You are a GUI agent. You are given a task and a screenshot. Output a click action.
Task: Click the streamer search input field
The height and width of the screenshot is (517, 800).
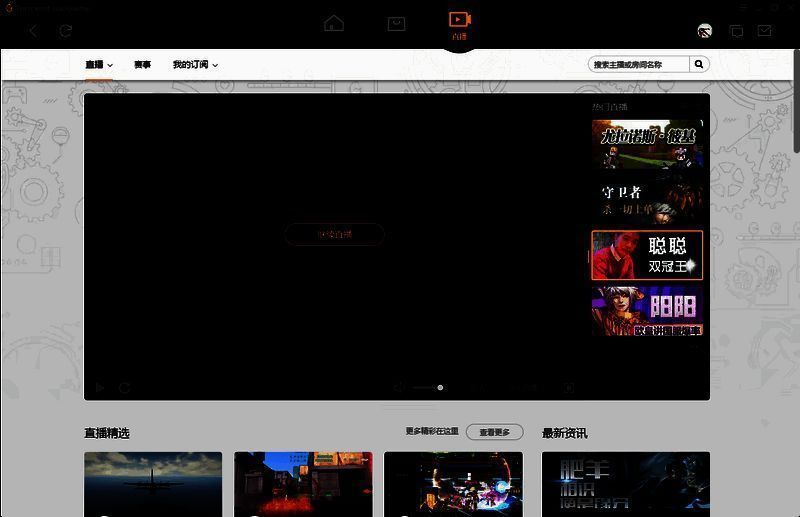[639, 64]
